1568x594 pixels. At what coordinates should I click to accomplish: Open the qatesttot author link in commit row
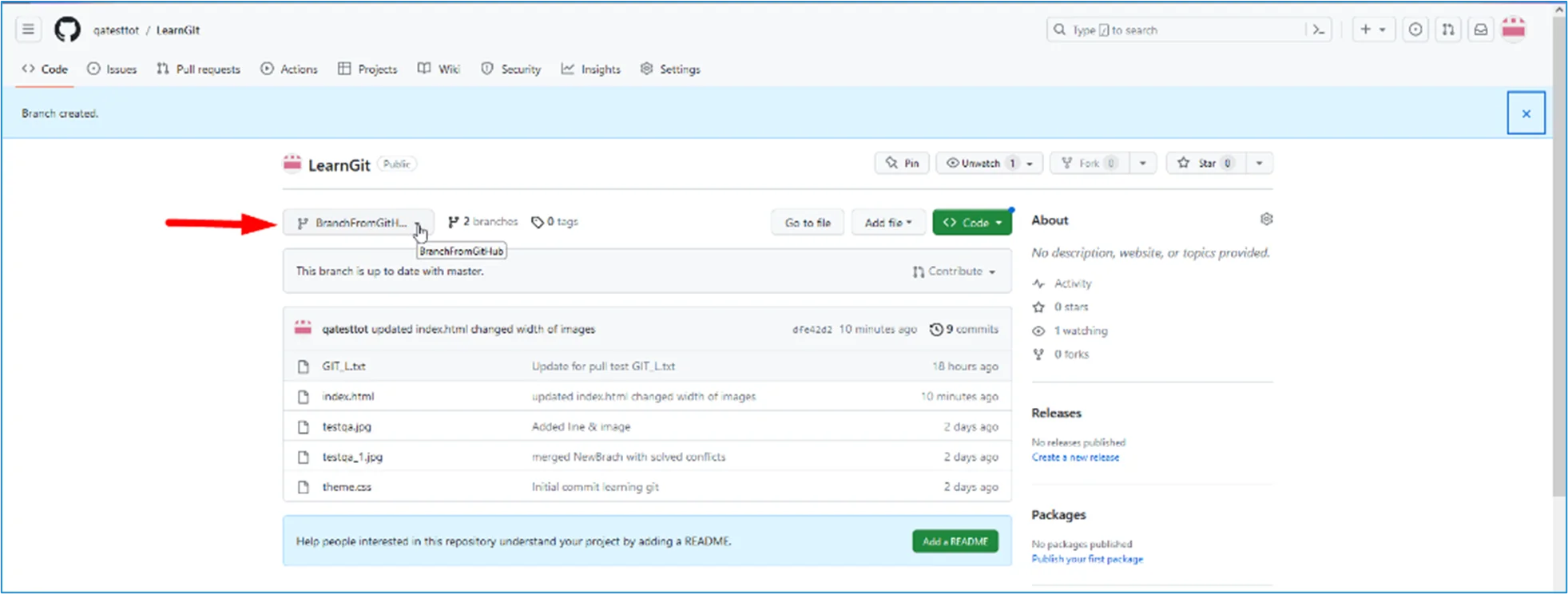(x=345, y=329)
